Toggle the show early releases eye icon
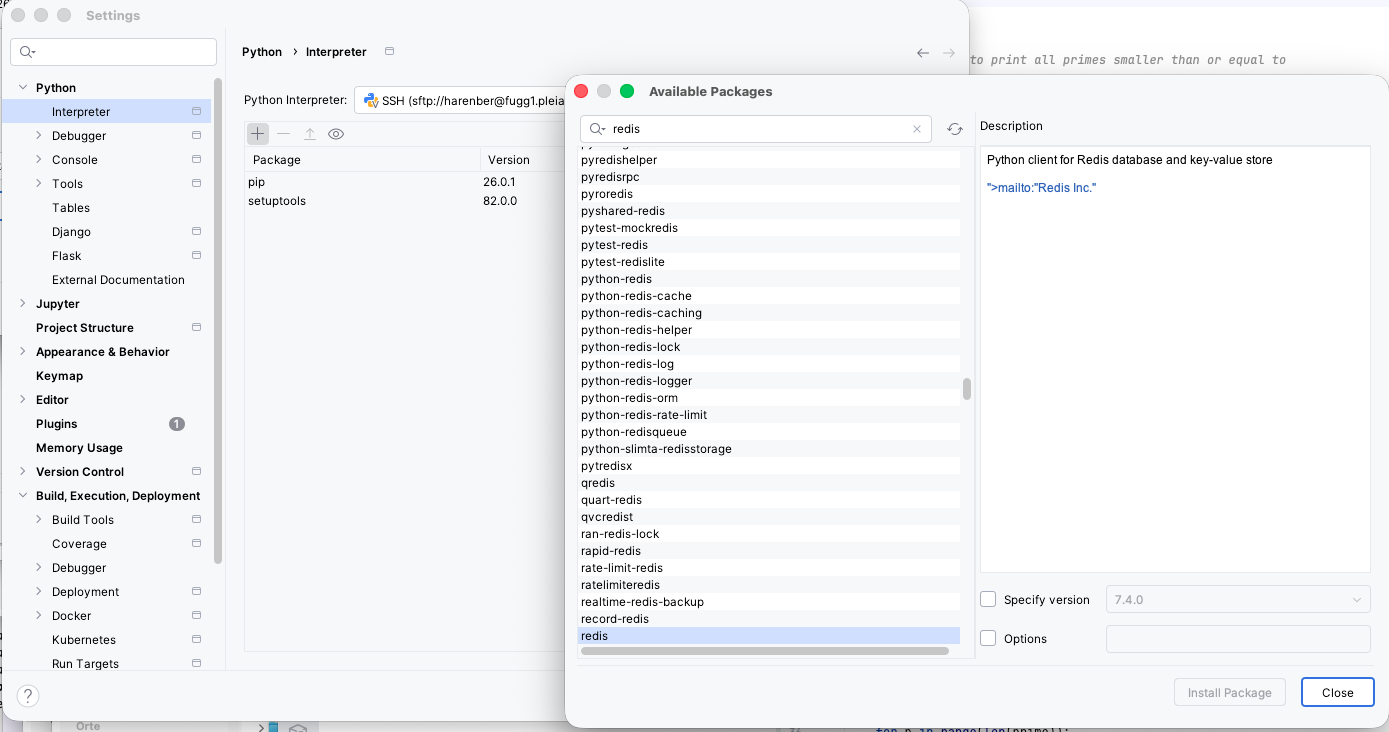Viewport: 1389px width, 732px height. pyautogui.click(x=336, y=134)
